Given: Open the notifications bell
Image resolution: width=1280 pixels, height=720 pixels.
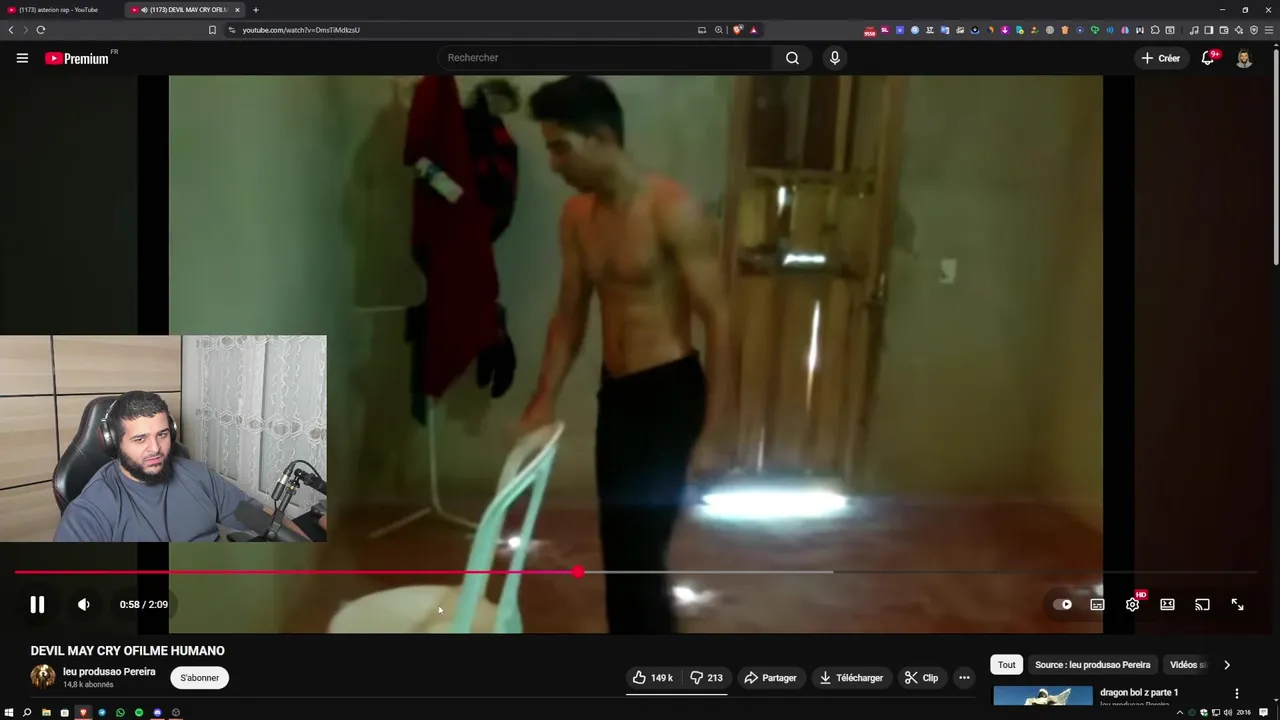Looking at the screenshot, I should pyautogui.click(x=1208, y=58).
